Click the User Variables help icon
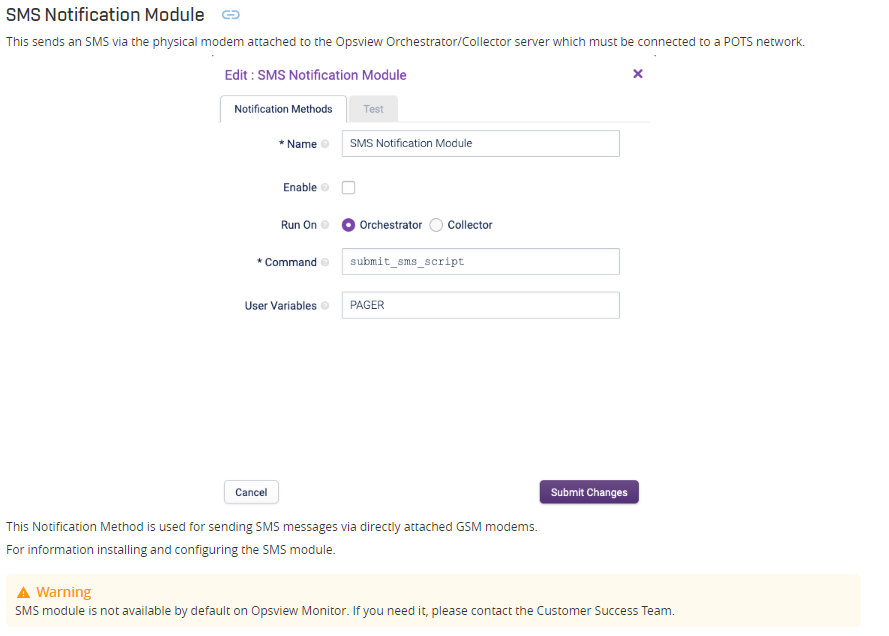Screen dimensions: 889x636 coord(325,305)
